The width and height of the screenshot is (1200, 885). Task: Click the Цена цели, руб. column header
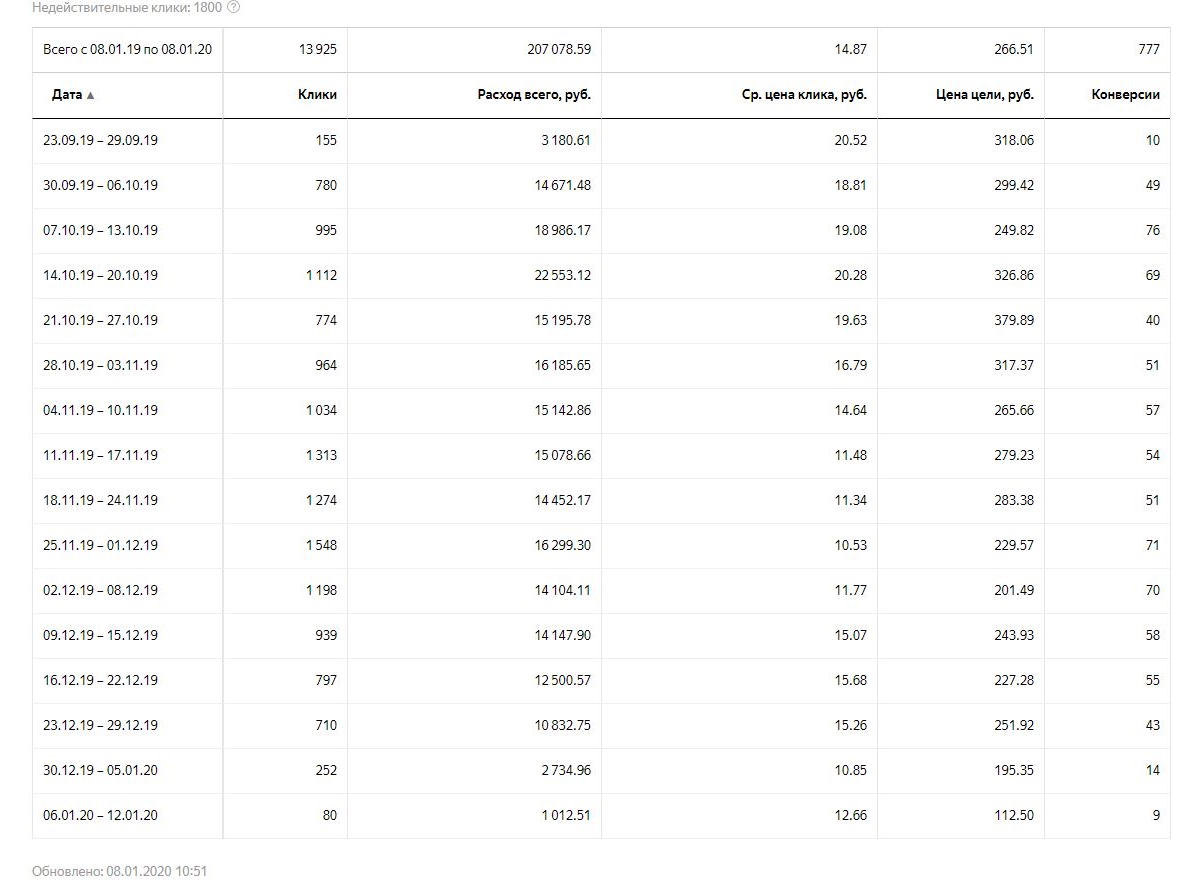tap(986, 95)
